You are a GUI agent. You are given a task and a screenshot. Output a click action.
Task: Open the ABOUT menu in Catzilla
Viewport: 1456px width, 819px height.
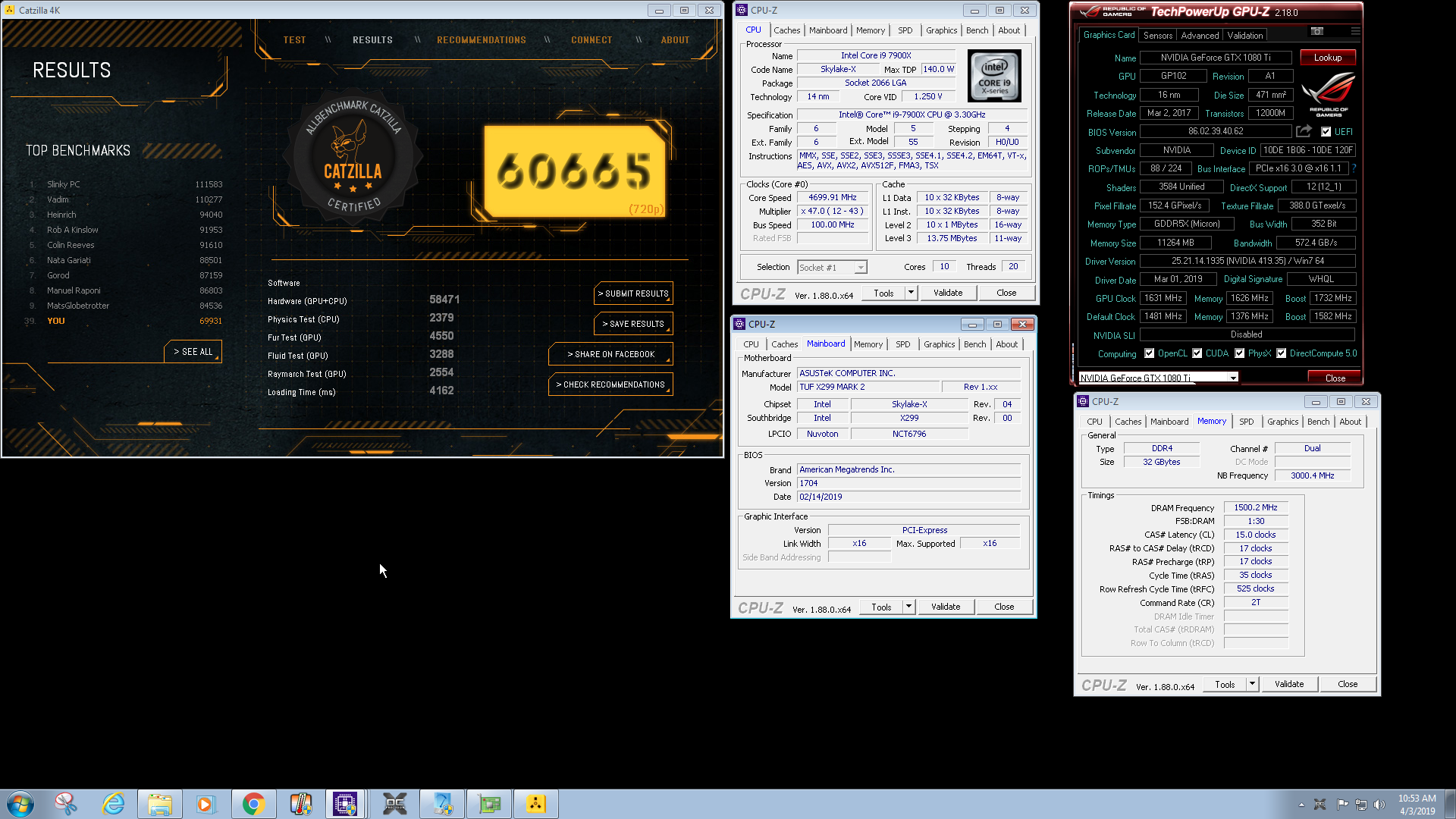pyautogui.click(x=675, y=40)
